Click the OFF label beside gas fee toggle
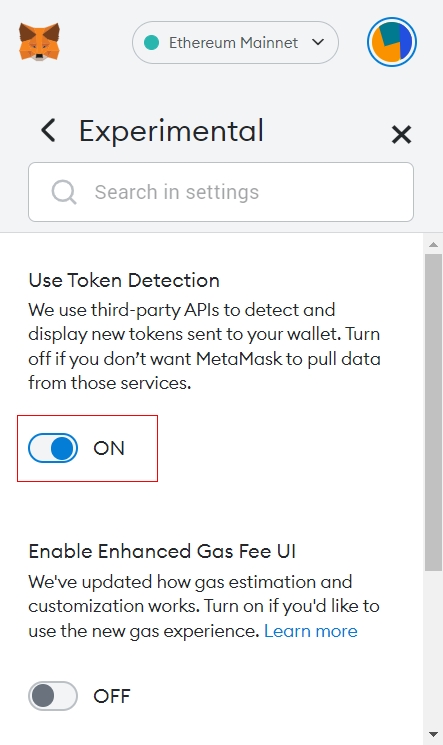The height and width of the screenshot is (745, 443). tap(112, 696)
